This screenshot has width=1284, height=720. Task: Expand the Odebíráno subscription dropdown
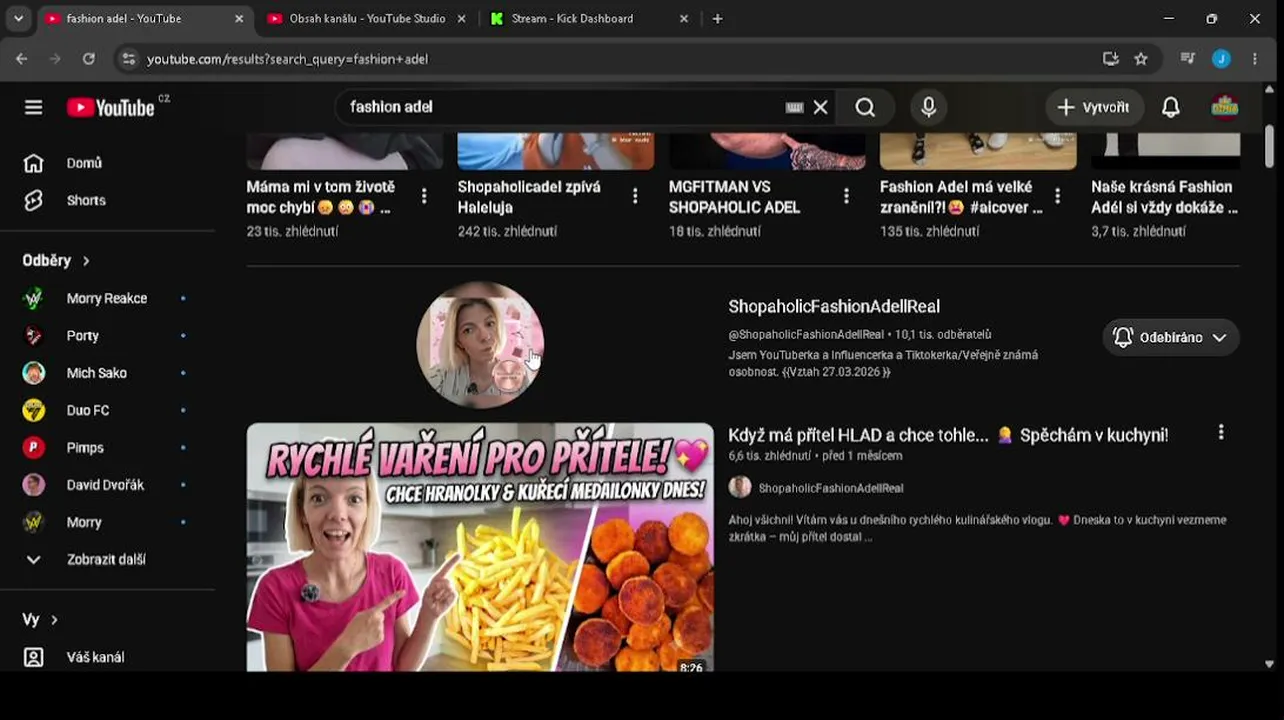[1171, 337]
